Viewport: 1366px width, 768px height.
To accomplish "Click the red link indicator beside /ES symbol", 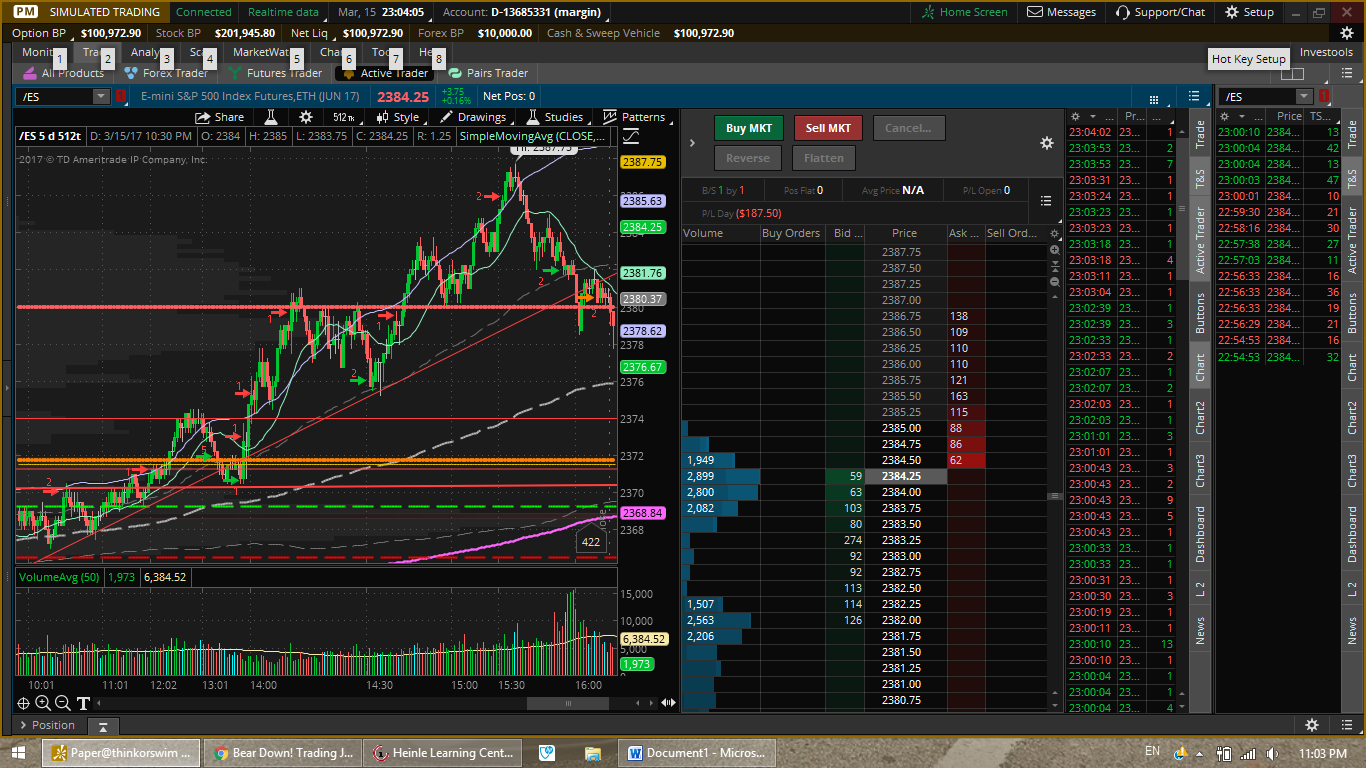I will coord(120,96).
